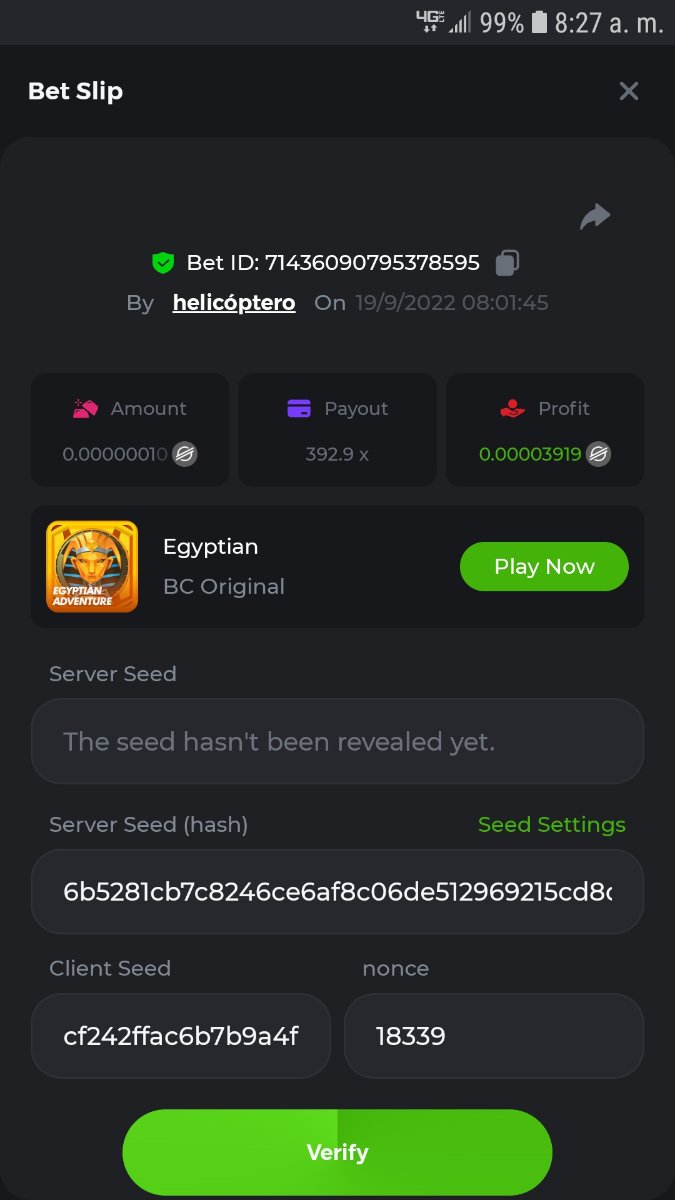675x1200 pixels.
Task: Tap the purple Payout card icon
Action: (x=299, y=408)
